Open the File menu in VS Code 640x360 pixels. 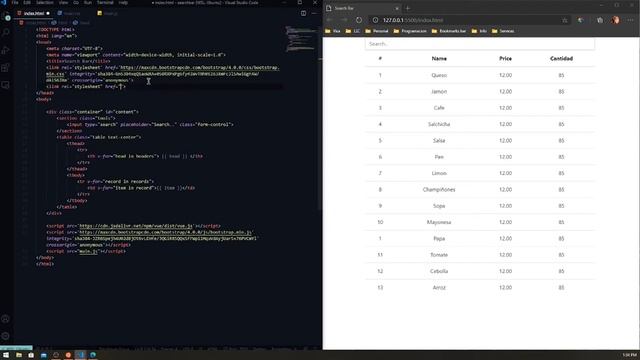pos(15,2)
